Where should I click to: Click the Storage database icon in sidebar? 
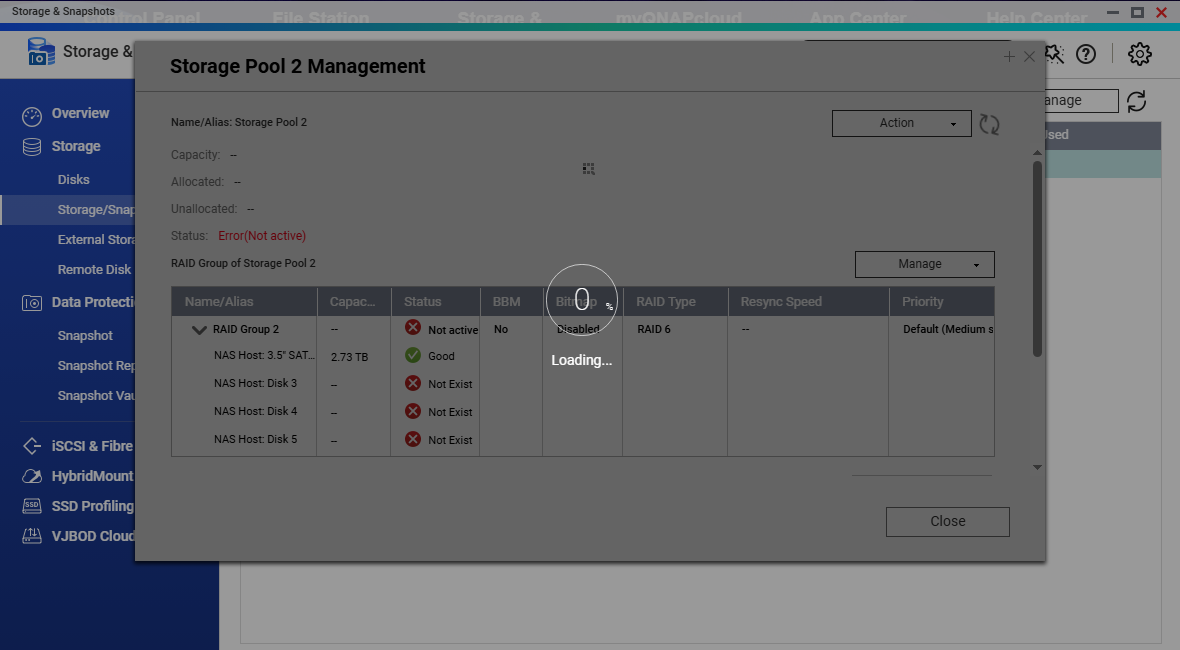click(32, 147)
